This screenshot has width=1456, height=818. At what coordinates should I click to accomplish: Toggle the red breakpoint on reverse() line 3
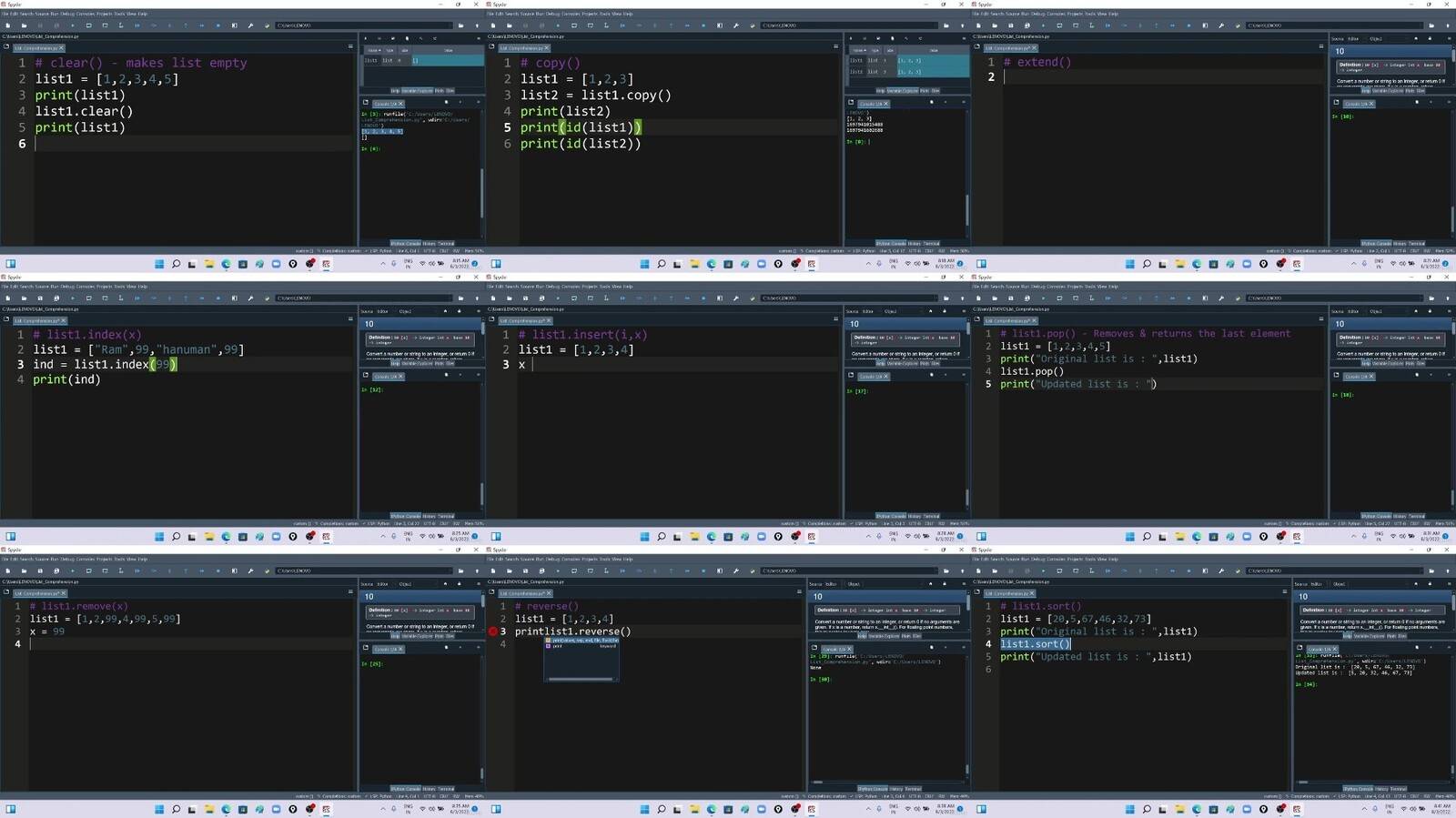(493, 631)
